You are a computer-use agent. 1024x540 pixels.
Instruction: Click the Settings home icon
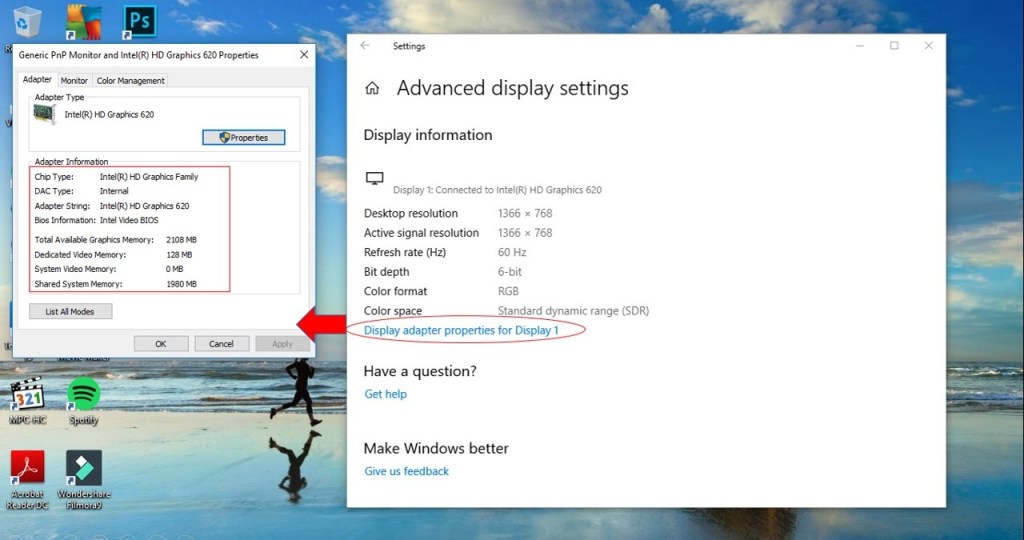point(372,88)
